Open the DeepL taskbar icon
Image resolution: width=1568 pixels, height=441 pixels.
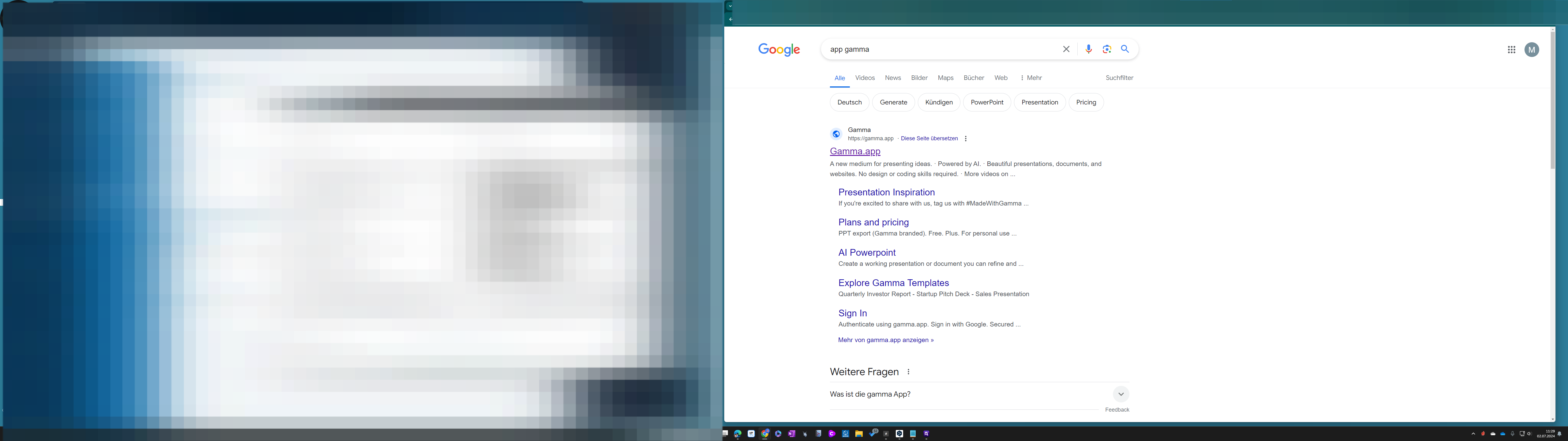click(899, 434)
